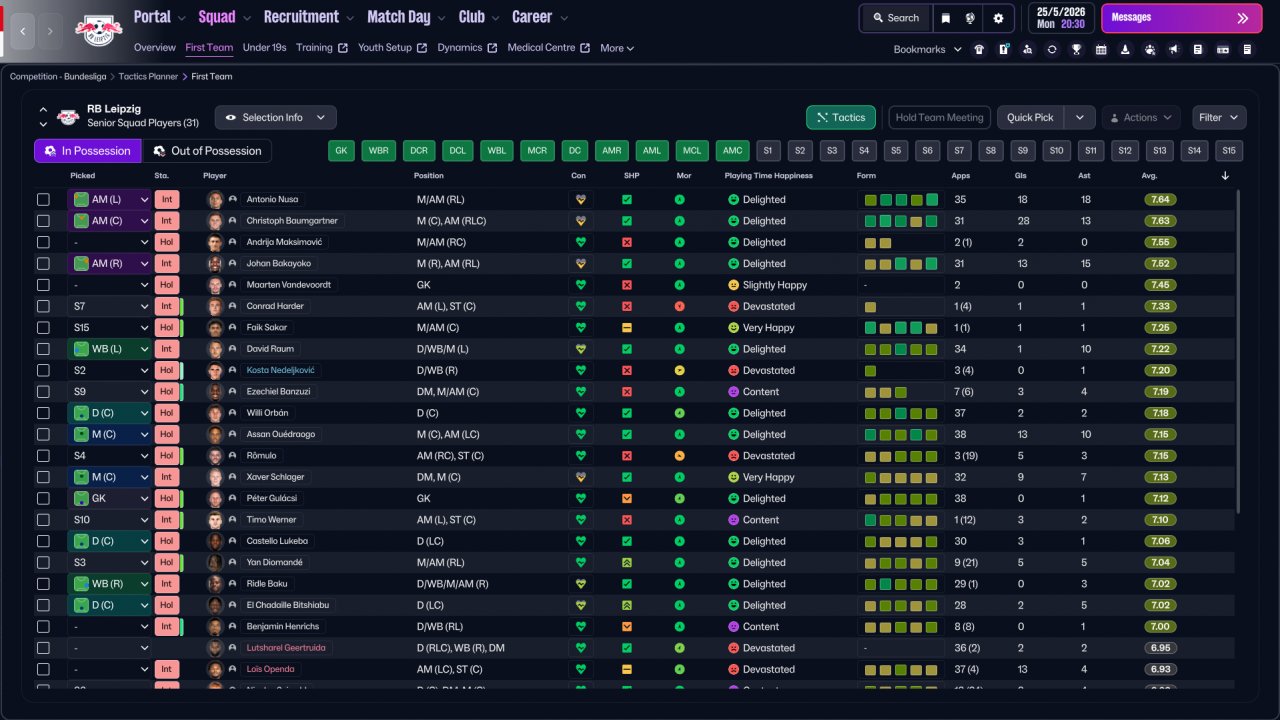The width and height of the screenshot is (1280, 720).
Task: Click the RB Leipzig club badge
Action: [98, 30]
